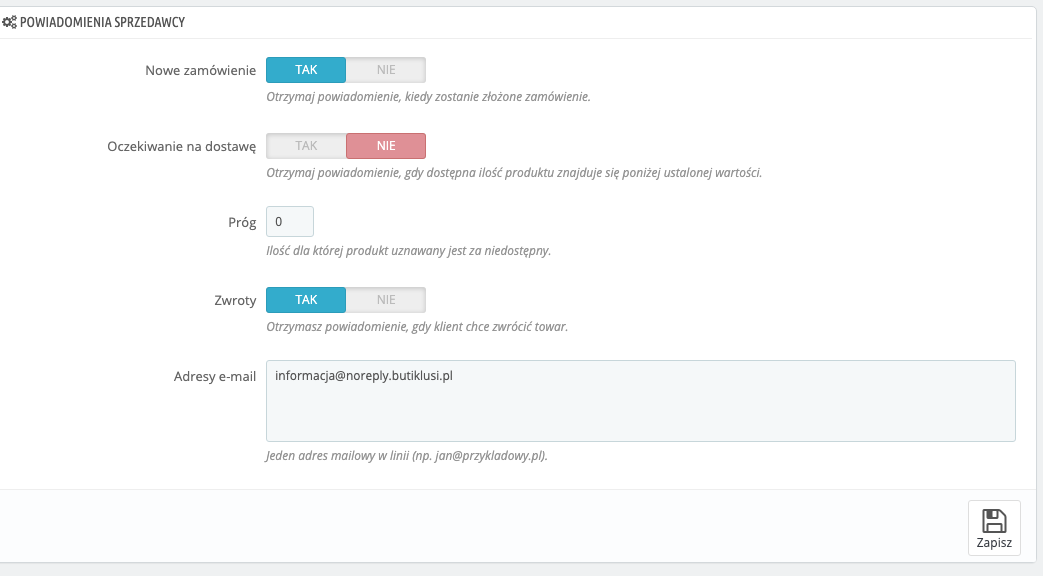Click the gears icon beside Powiadomienia sprzedawcy
Viewport: 1043px width, 576px height.
coord(9,23)
